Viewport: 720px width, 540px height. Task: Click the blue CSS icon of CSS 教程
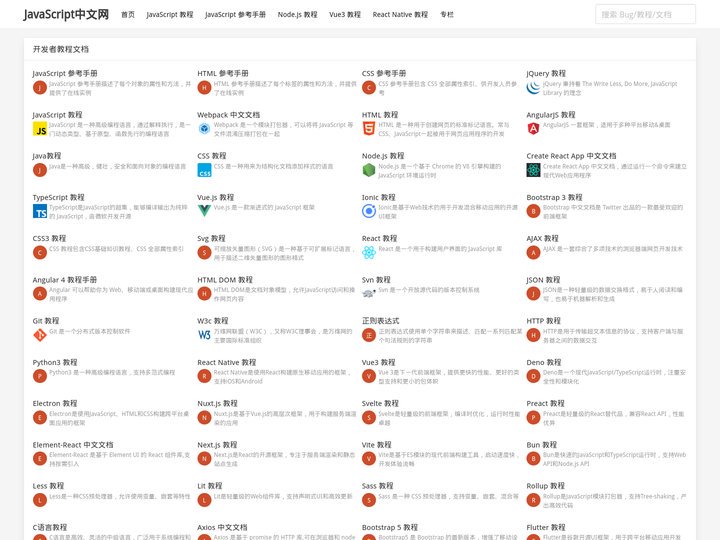[x=204, y=170]
